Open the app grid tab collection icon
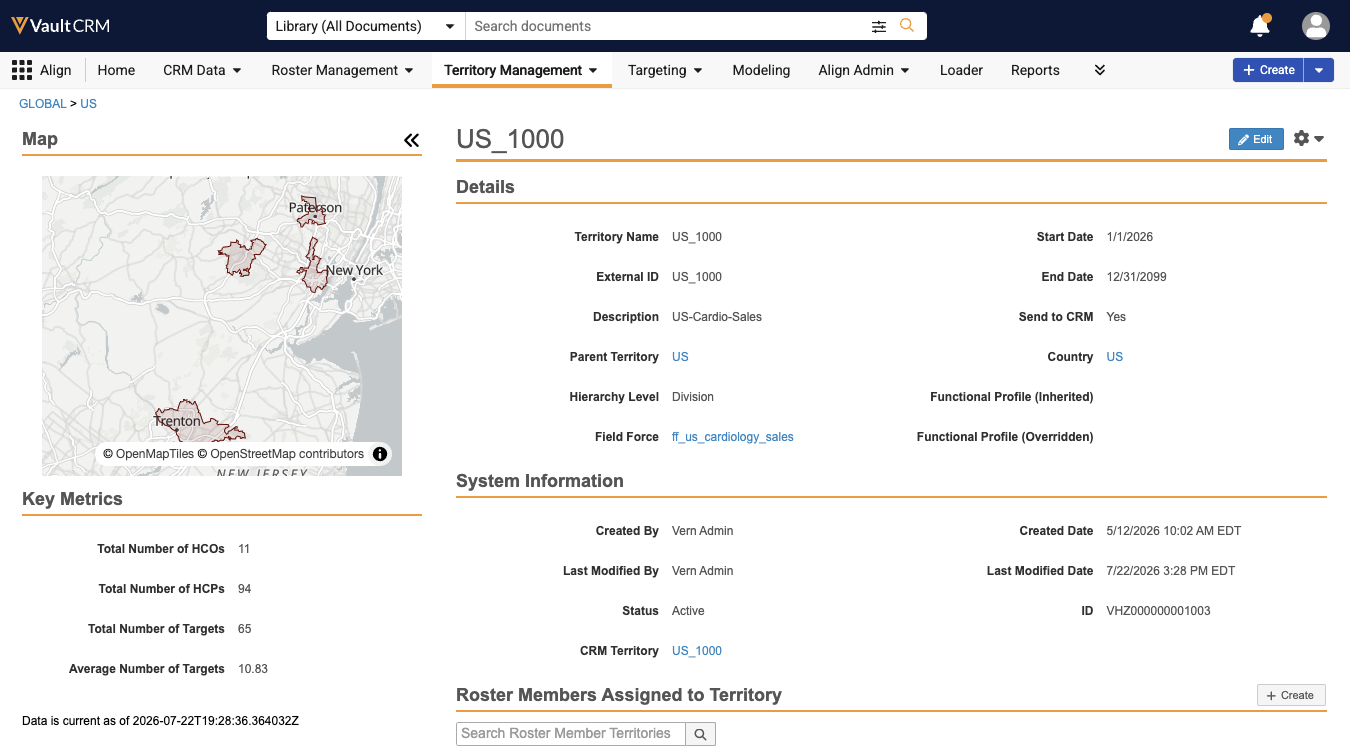The width and height of the screenshot is (1350, 746). pos(22,70)
